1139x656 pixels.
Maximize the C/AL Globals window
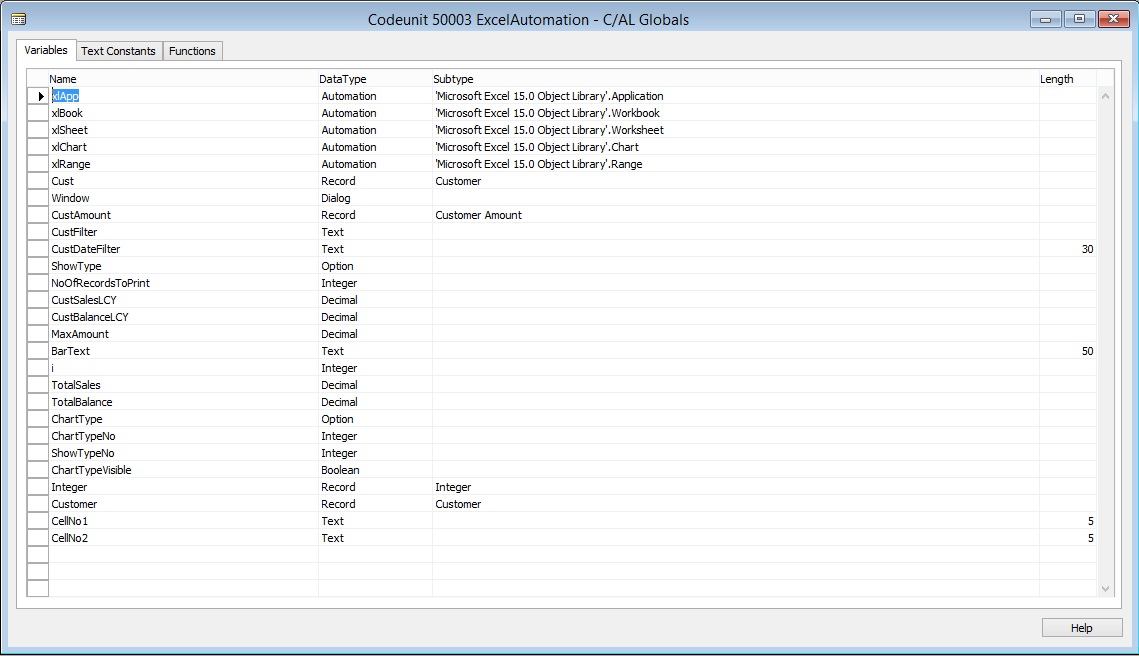click(x=1079, y=19)
